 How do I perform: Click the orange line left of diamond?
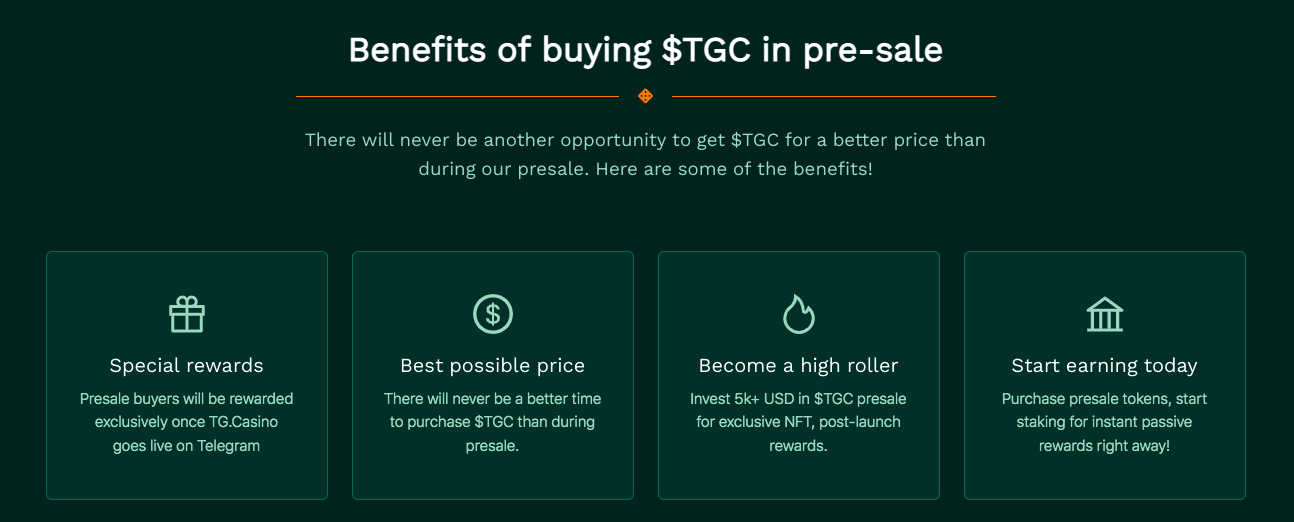click(458, 96)
